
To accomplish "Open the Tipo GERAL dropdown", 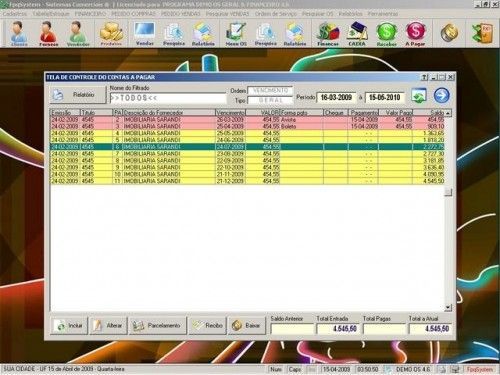I will coord(270,100).
